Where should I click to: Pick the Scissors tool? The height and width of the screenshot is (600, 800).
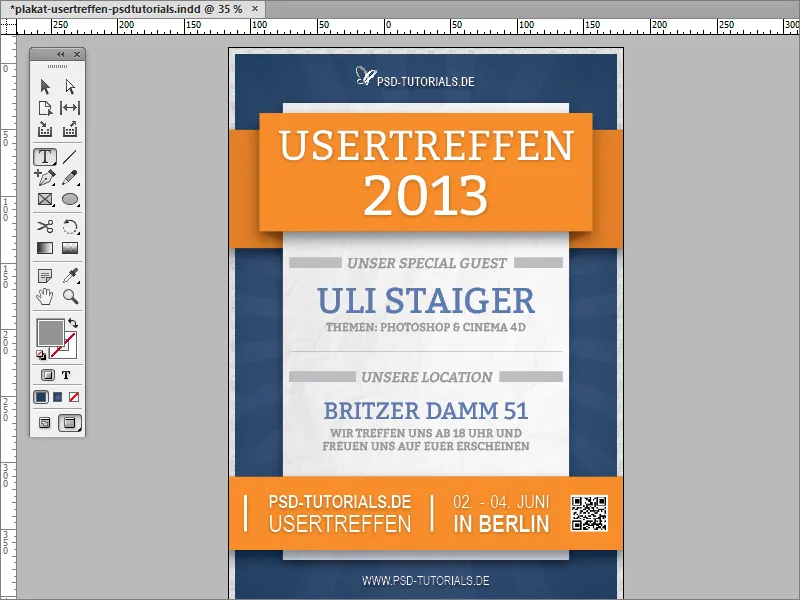[x=45, y=226]
